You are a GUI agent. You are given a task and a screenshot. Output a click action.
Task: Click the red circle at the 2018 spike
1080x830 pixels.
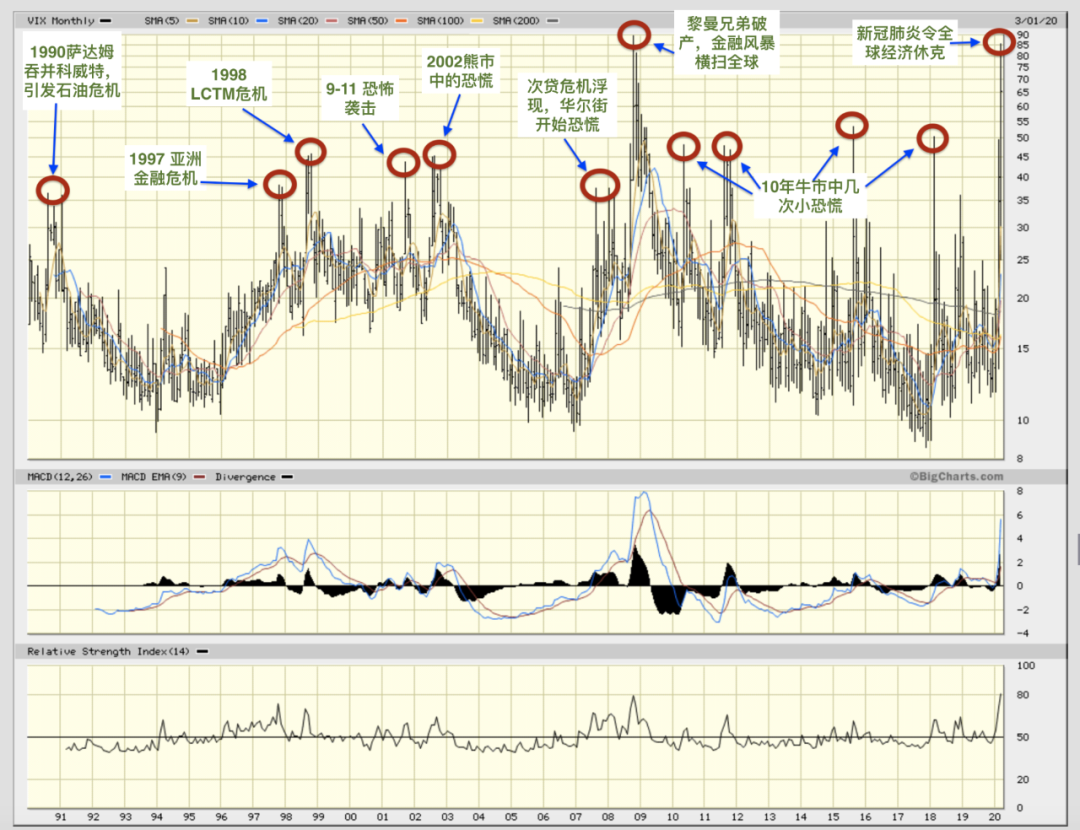932,137
